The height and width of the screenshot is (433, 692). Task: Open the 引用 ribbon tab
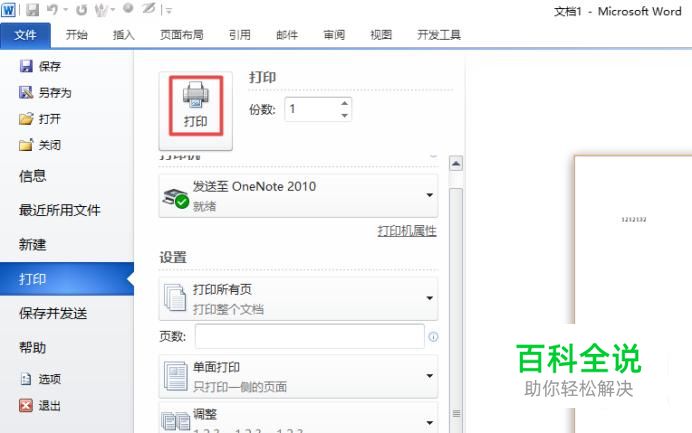pos(240,35)
